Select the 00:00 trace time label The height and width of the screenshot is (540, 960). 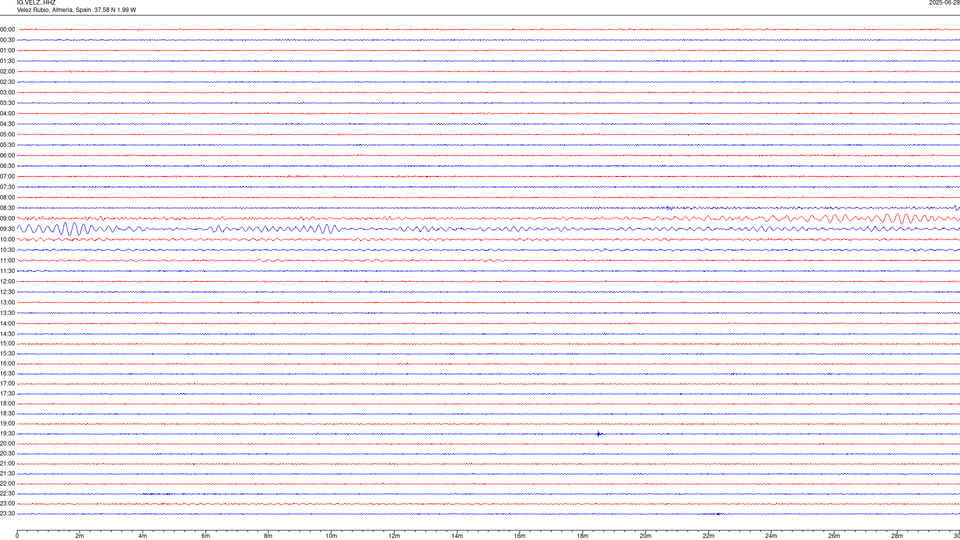pyautogui.click(x=7, y=29)
